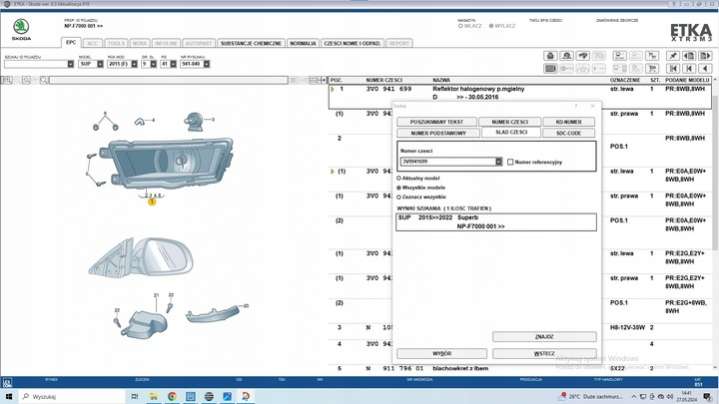
Task: Check the 'Numer referencyjny' checkbox
Action: click(510, 162)
